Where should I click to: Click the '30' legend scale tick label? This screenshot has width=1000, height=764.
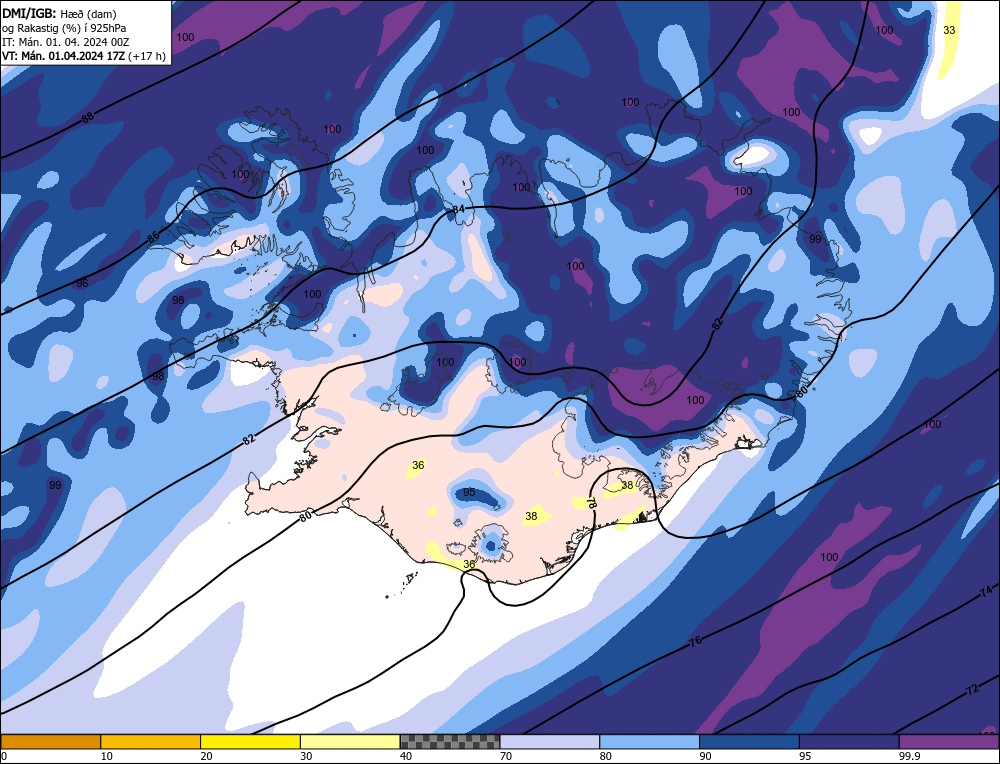coord(306,756)
